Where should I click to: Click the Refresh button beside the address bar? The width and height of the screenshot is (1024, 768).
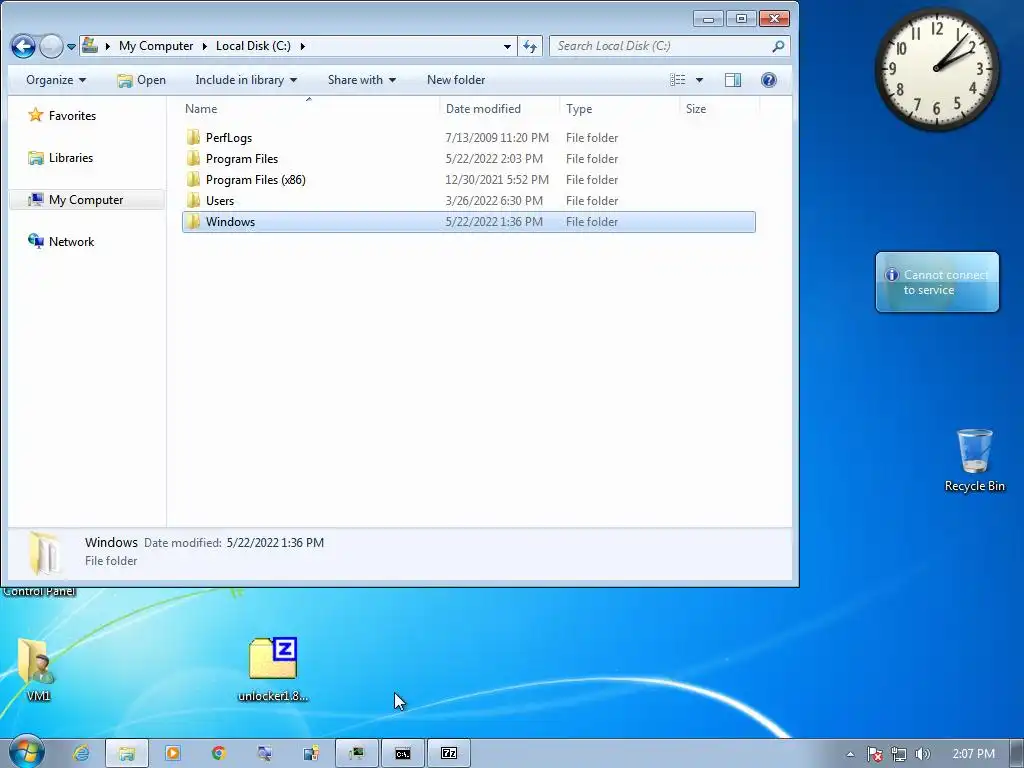(x=530, y=46)
